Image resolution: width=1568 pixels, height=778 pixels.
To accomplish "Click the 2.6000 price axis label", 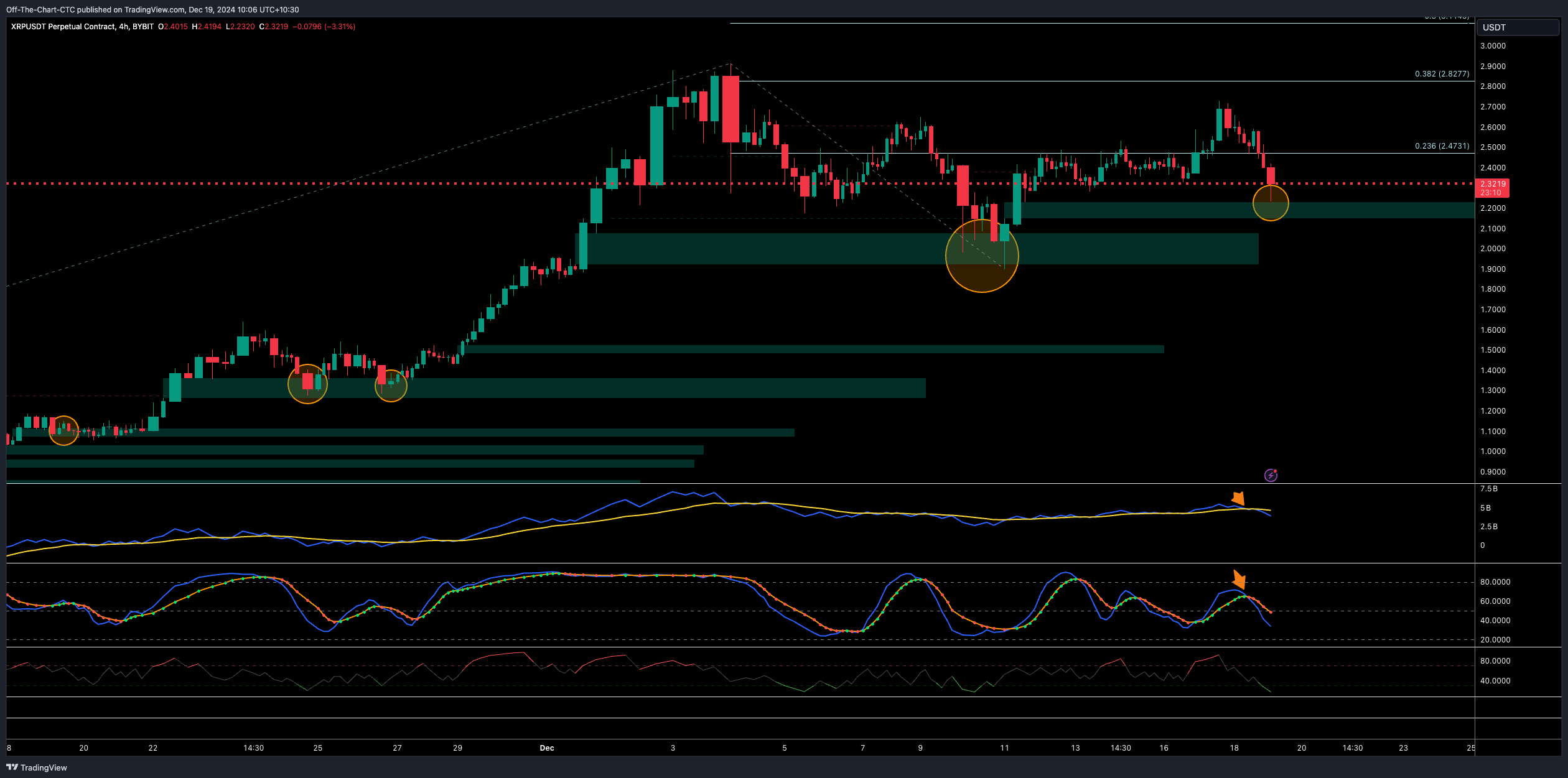I will [1493, 127].
